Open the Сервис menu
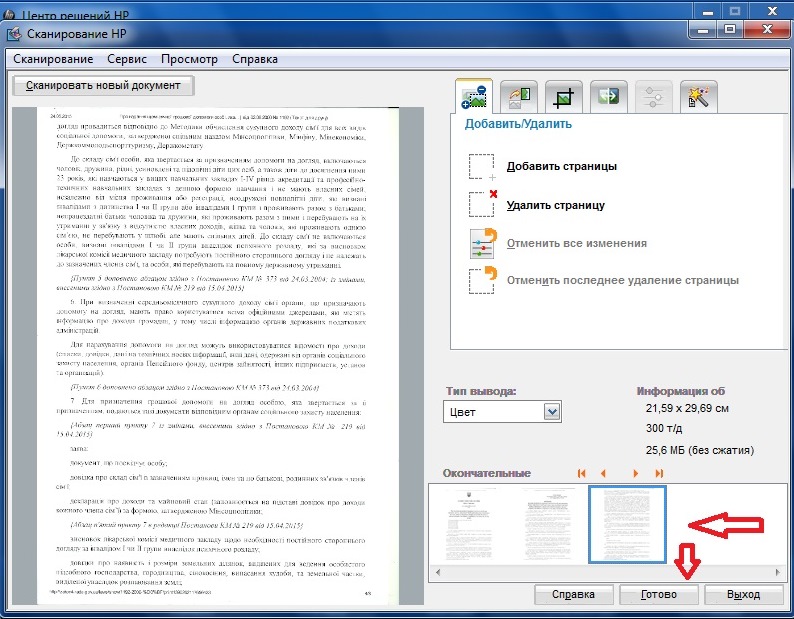This screenshot has height=619, width=794. click(x=127, y=59)
